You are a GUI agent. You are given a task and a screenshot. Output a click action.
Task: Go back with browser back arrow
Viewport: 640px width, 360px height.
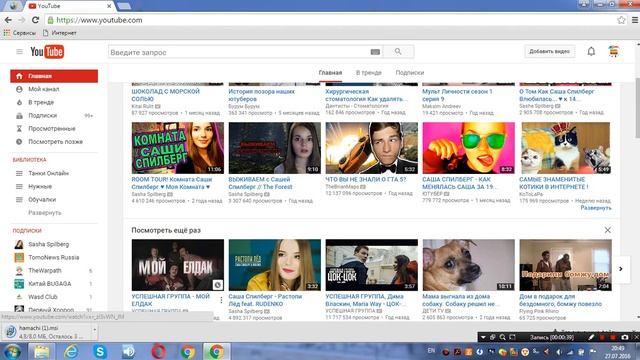(8, 20)
